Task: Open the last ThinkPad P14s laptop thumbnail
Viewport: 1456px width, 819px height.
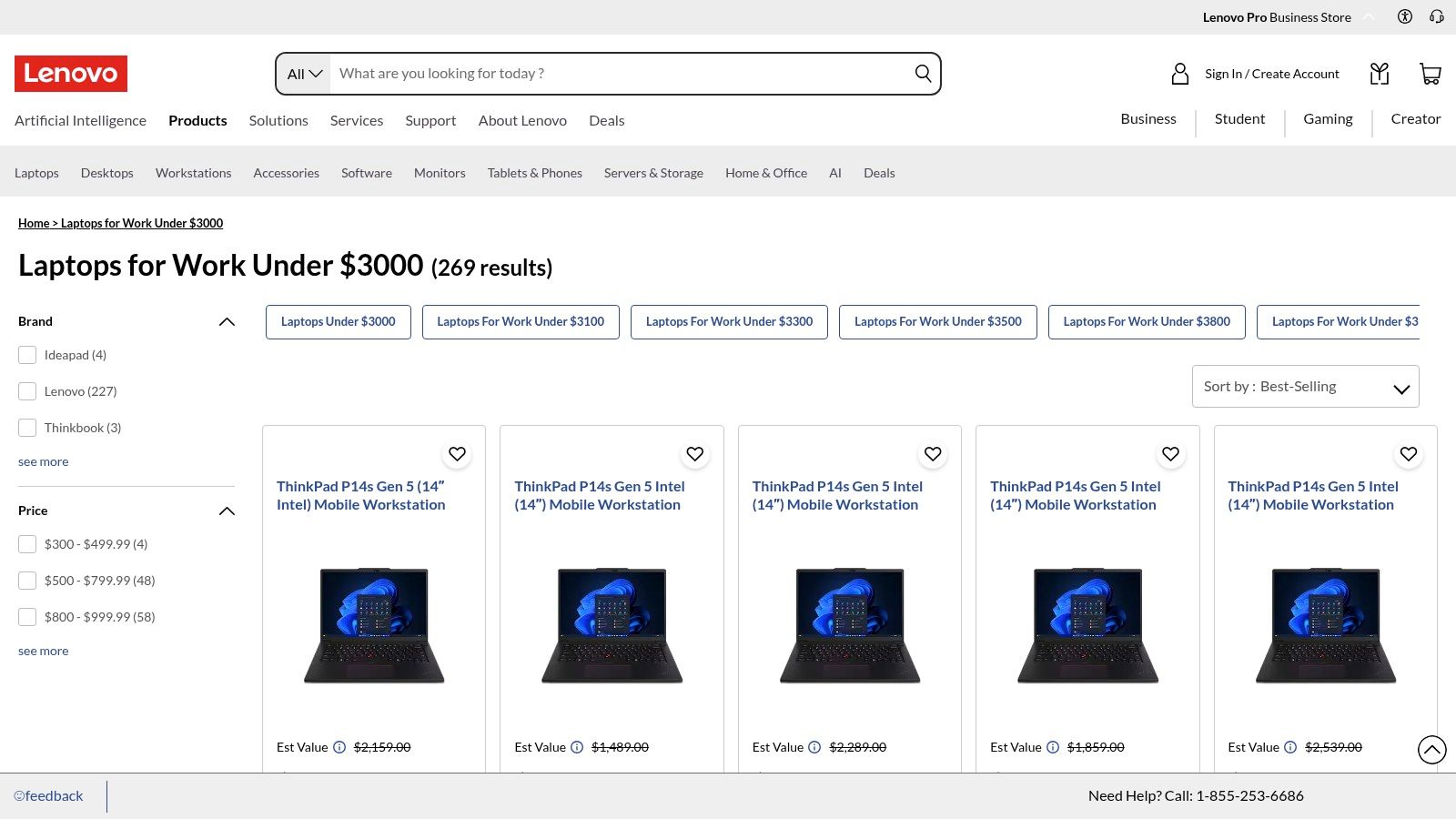Action: (1325, 625)
